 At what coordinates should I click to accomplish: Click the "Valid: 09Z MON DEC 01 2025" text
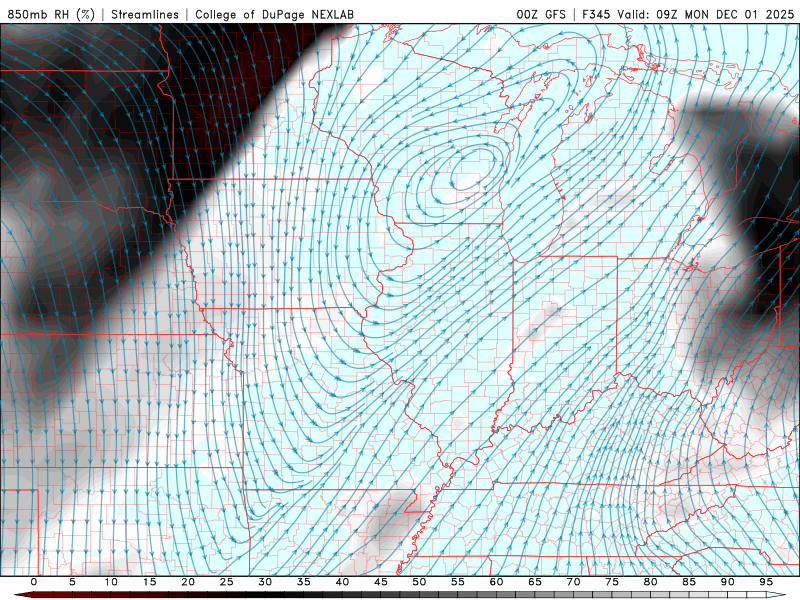pyautogui.click(x=706, y=14)
